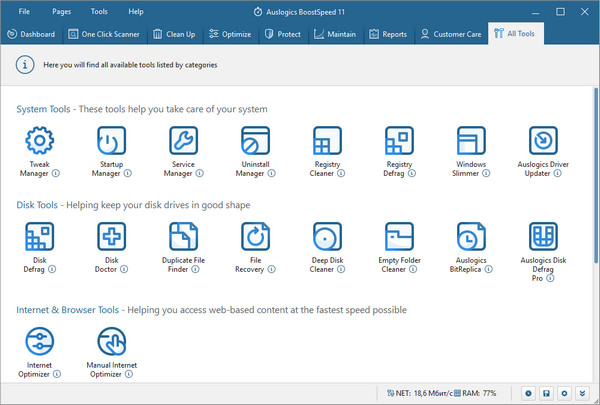Open the File menu
The width and height of the screenshot is (600, 405).
[24, 10]
